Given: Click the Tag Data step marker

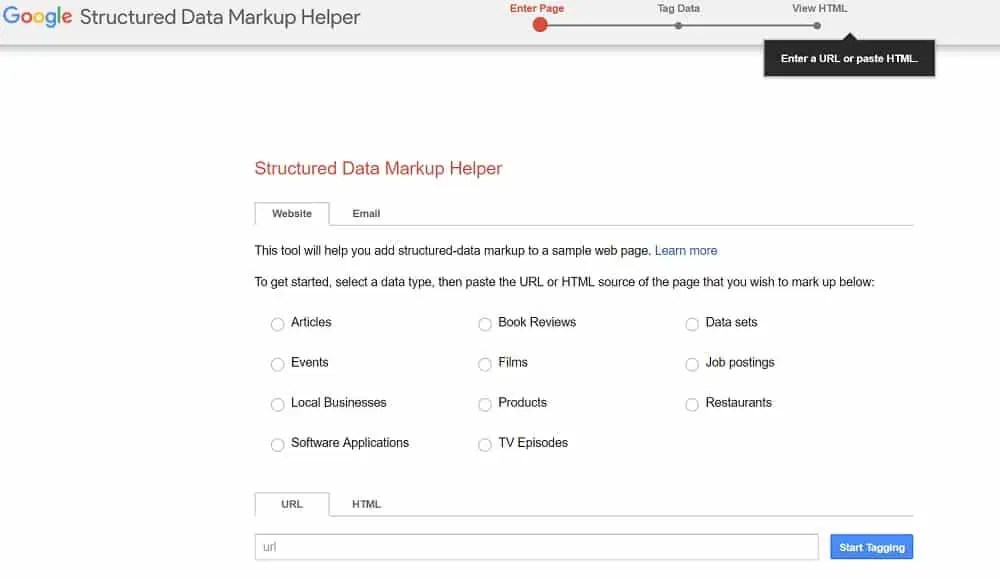Looking at the screenshot, I should coord(679,26).
